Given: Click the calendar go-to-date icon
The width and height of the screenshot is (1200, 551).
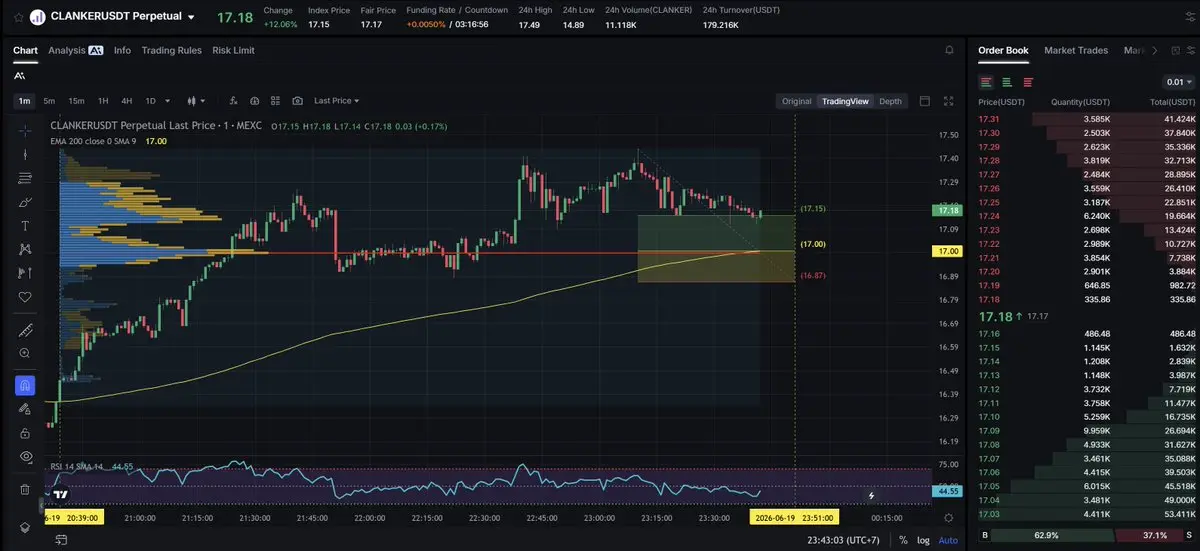Looking at the screenshot, I should click(x=60, y=540).
